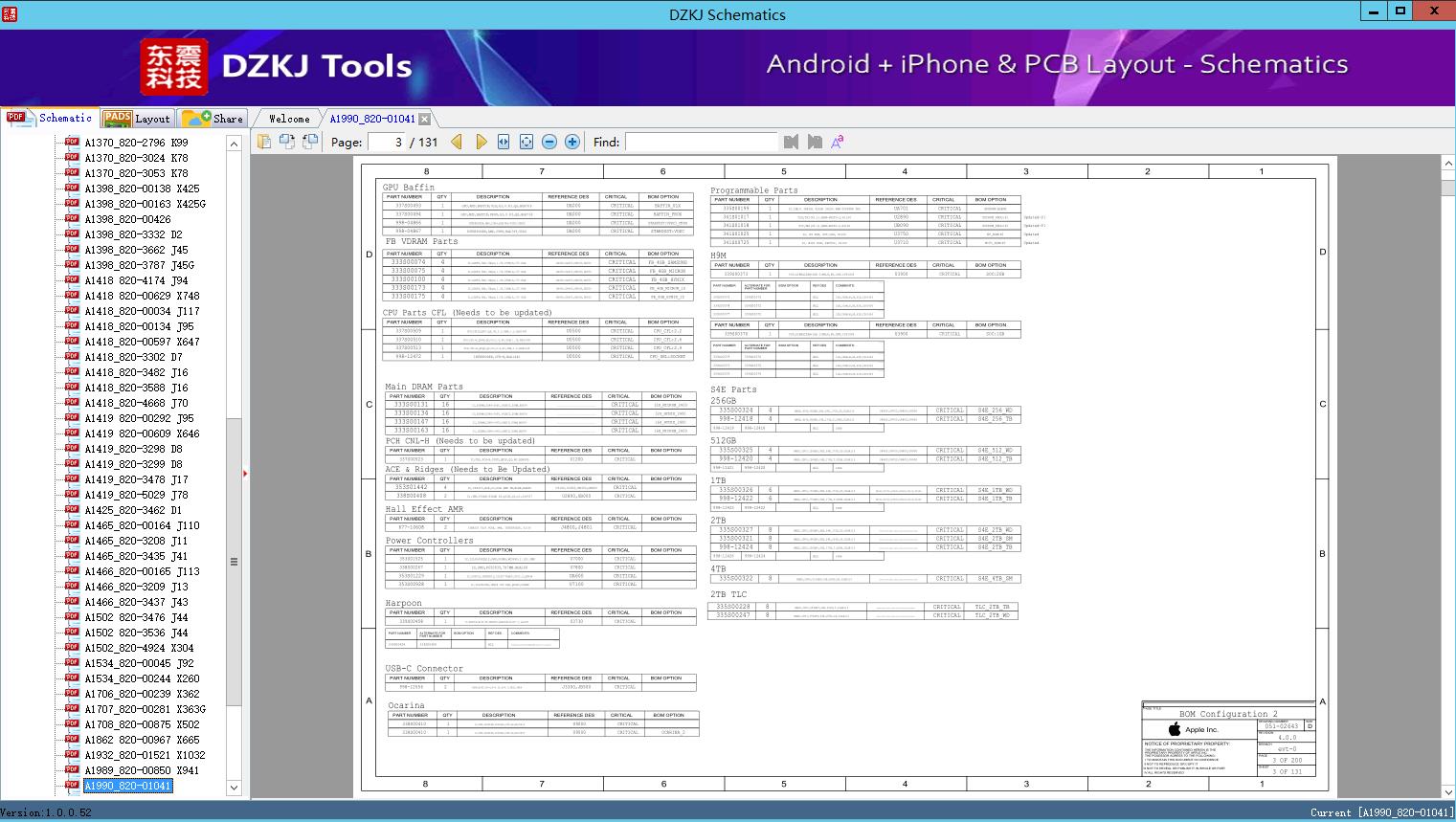Open A1707_820-00281 X363G schematic
1456x822 pixels.
point(145,709)
